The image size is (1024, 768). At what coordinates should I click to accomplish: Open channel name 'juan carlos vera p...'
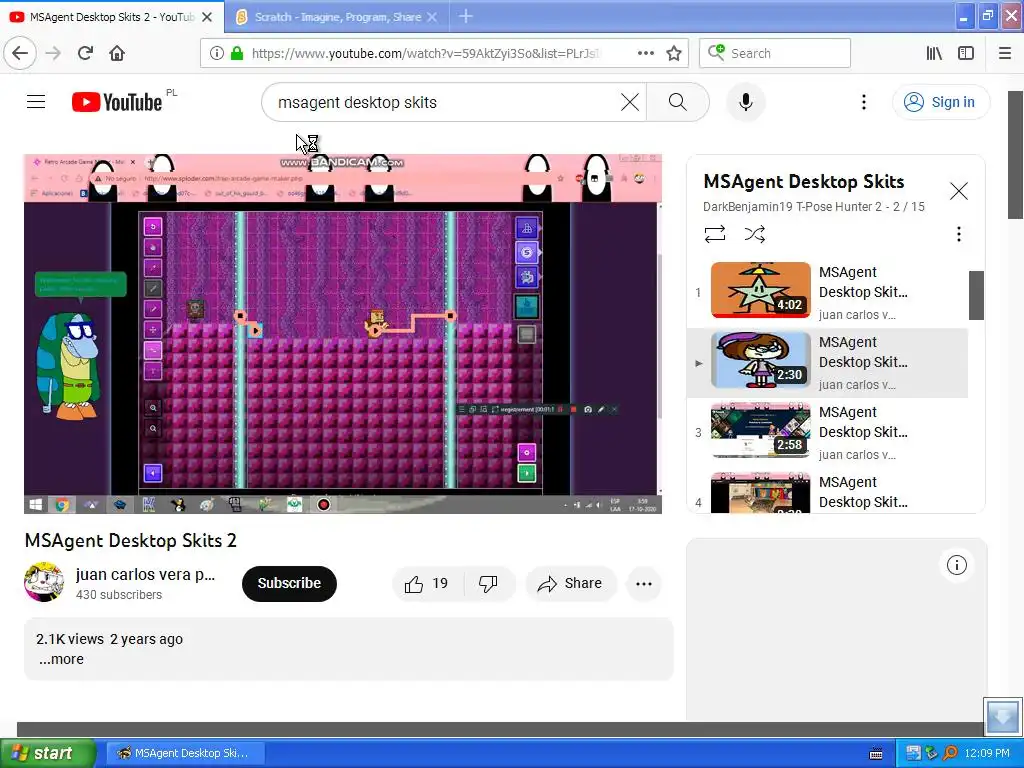tap(145, 574)
